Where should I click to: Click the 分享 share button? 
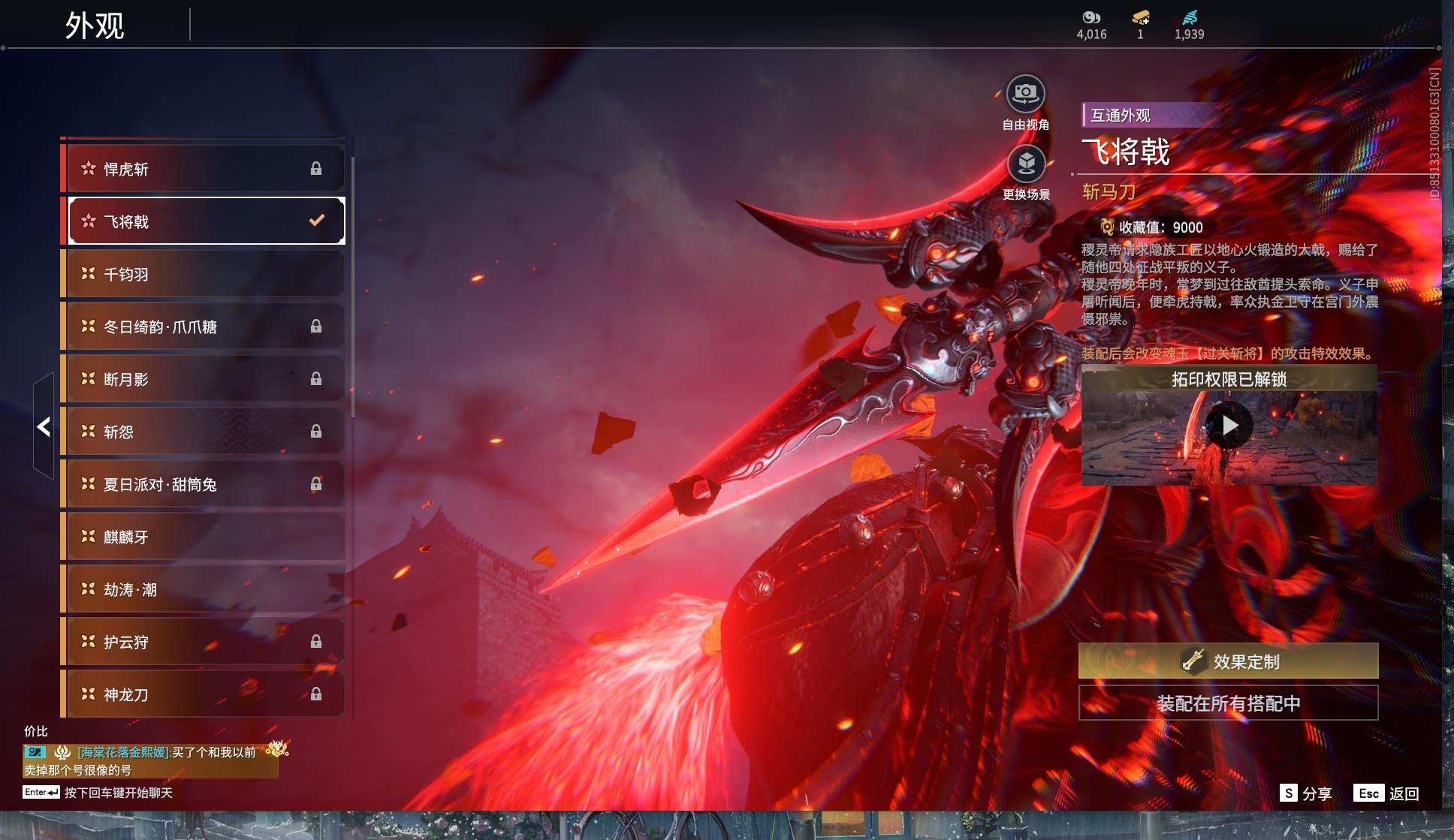1306,793
